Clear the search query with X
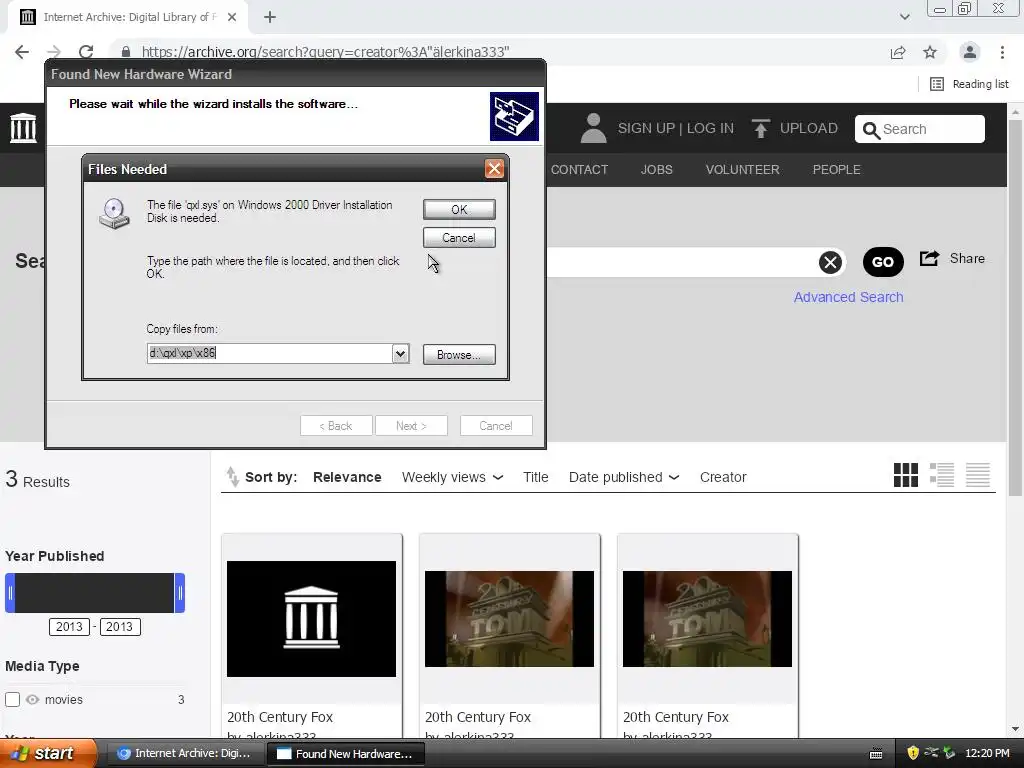This screenshot has height=768, width=1024. 830,263
